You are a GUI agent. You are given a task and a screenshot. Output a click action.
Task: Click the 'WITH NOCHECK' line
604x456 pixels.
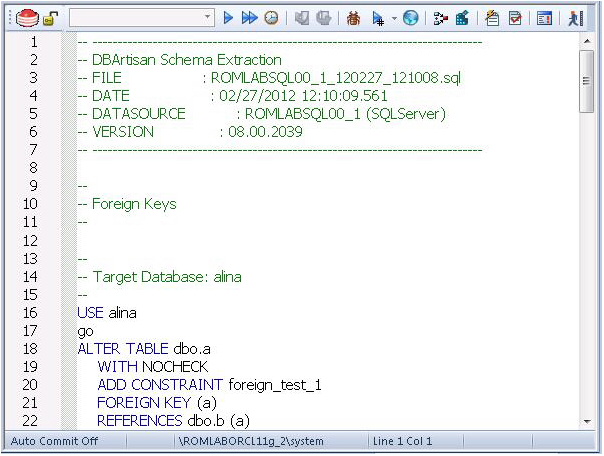[x=153, y=367]
